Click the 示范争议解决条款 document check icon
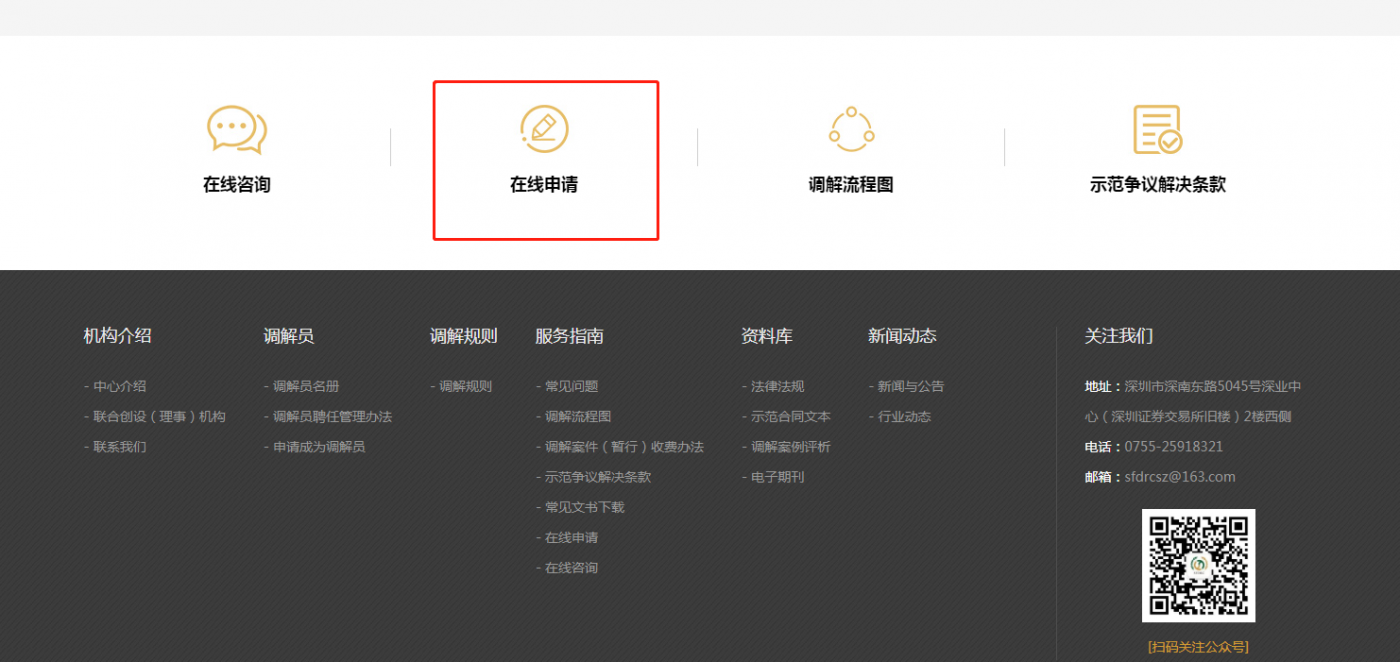1400x662 pixels. [x=1157, y=130]
